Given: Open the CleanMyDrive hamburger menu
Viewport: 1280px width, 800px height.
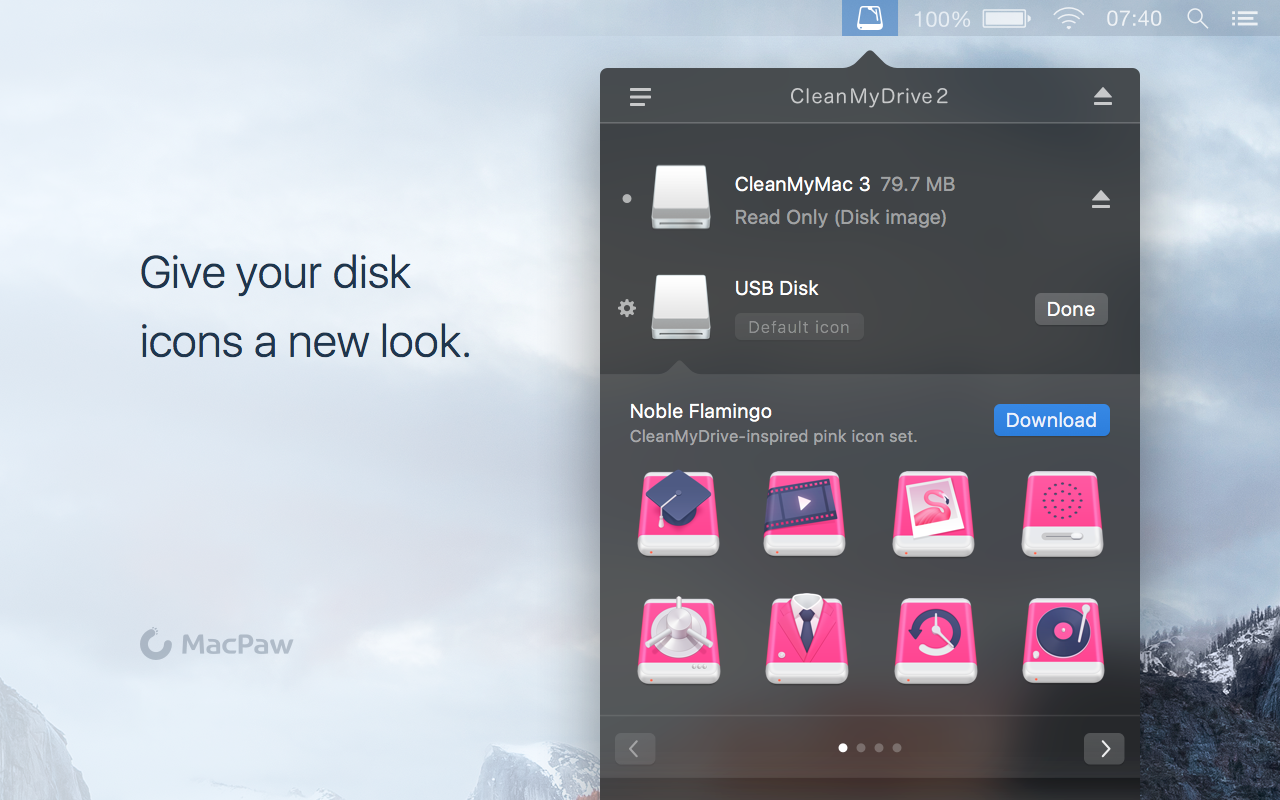Looking at the screenshot, I should point(640,97).
